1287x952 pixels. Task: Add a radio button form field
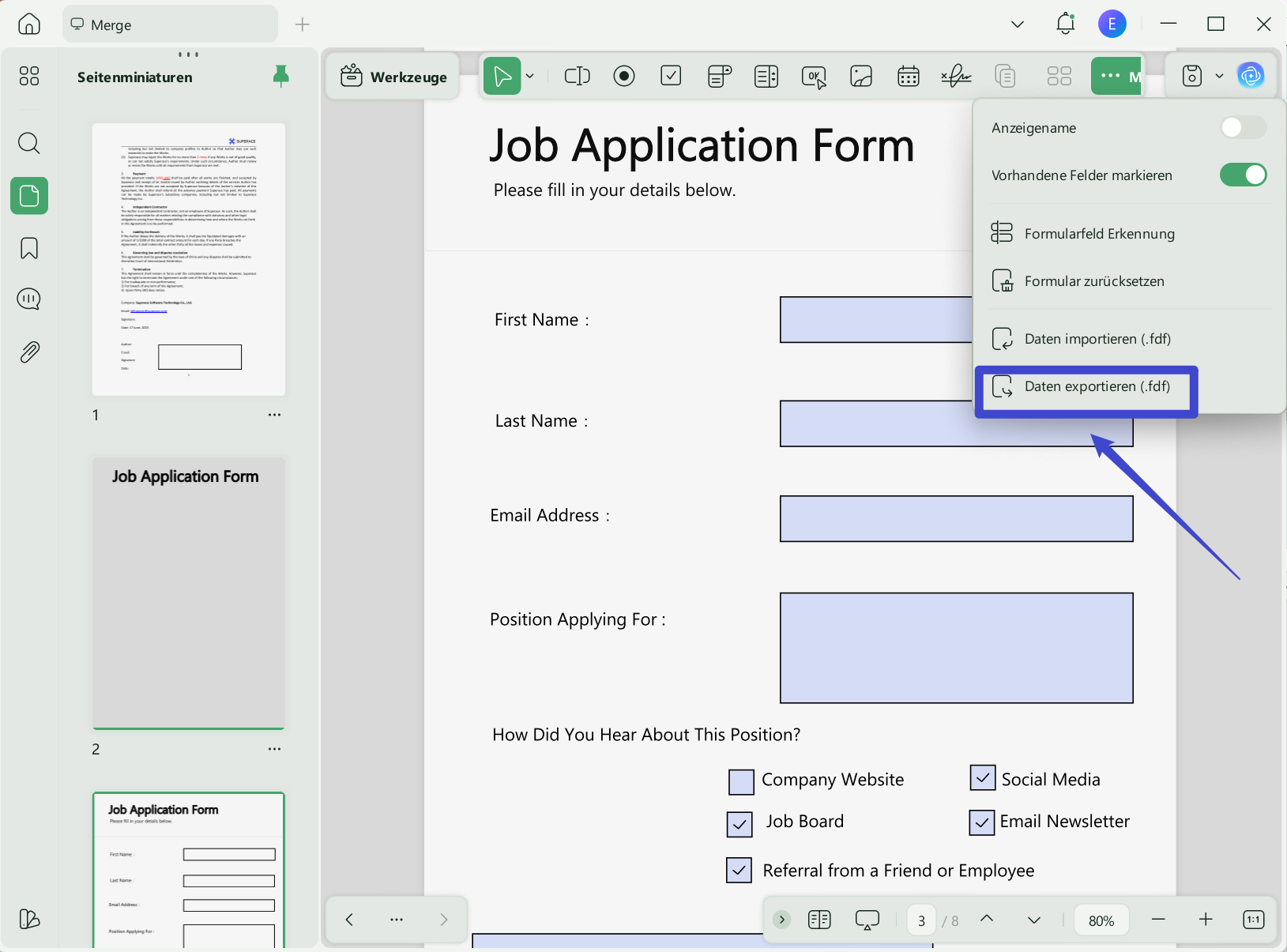(624, 76)
